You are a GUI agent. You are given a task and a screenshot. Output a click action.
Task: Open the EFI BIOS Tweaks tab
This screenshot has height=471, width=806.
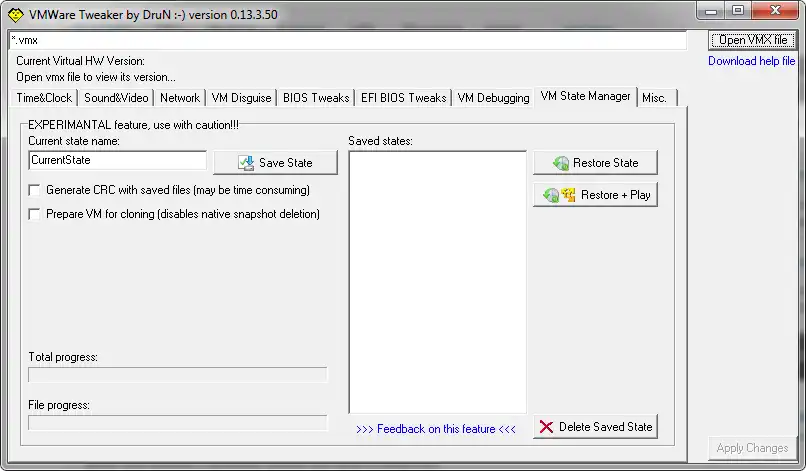point(404,98)
